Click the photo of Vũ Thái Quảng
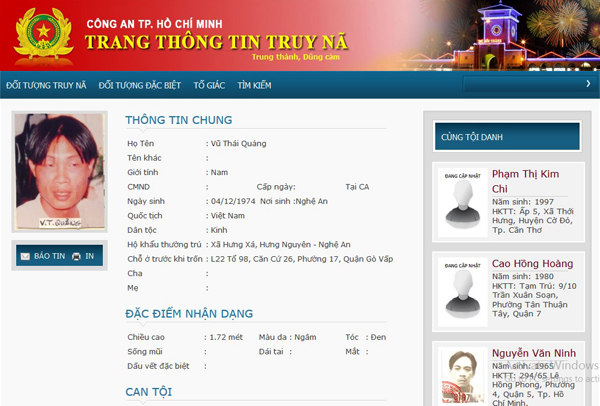 (59, 171)
